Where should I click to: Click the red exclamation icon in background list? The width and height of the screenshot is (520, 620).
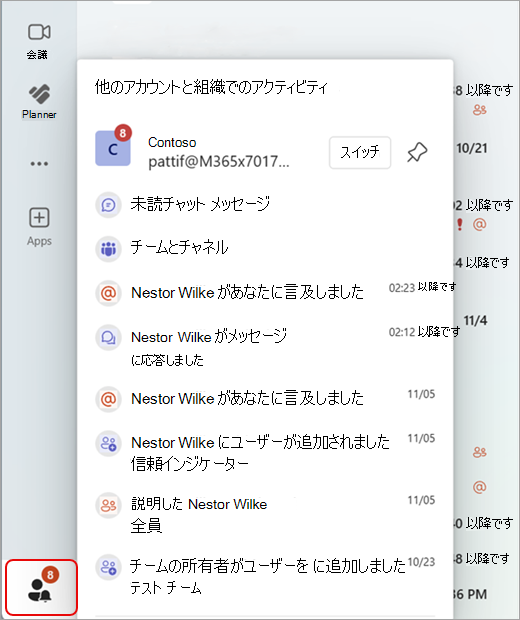[x=459, y=224]
